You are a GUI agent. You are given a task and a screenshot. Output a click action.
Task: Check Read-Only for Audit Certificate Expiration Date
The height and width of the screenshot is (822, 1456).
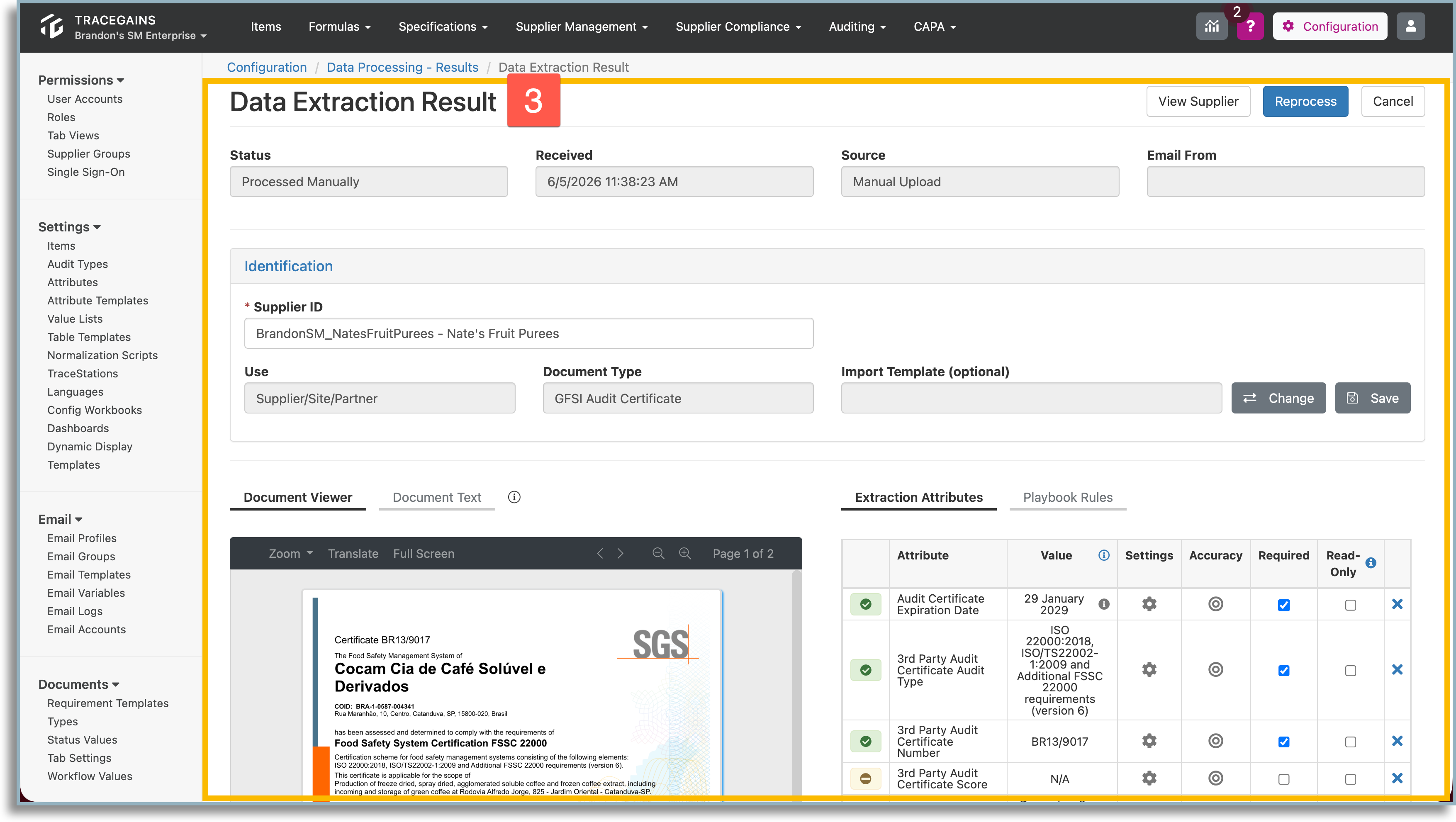tap(1350, 605)
